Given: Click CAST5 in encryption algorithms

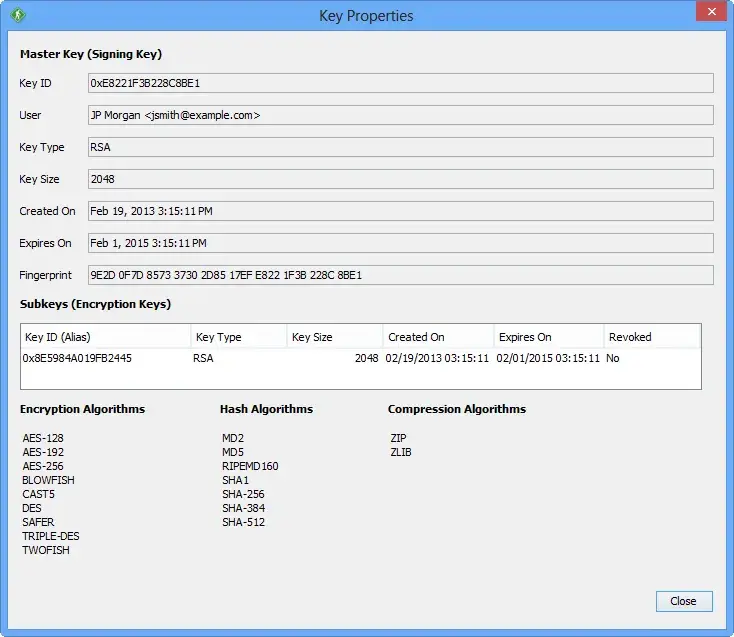Looking at the screenshot, I should (x=38, y=494).
